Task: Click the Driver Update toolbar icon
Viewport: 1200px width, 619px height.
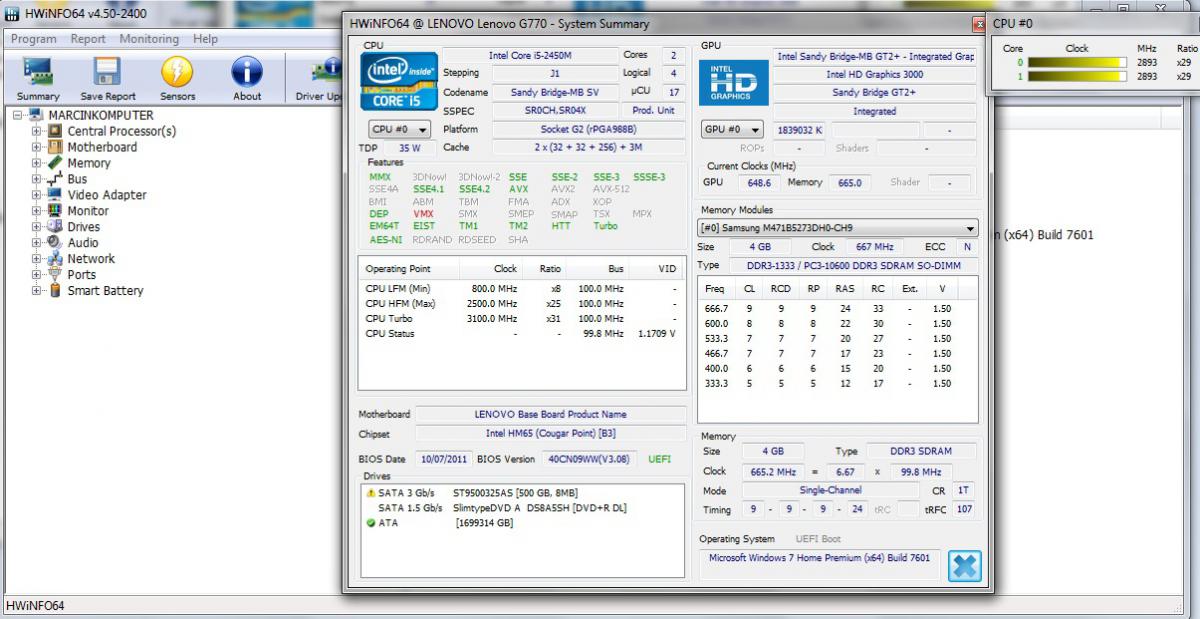Action: click(327, 71)
